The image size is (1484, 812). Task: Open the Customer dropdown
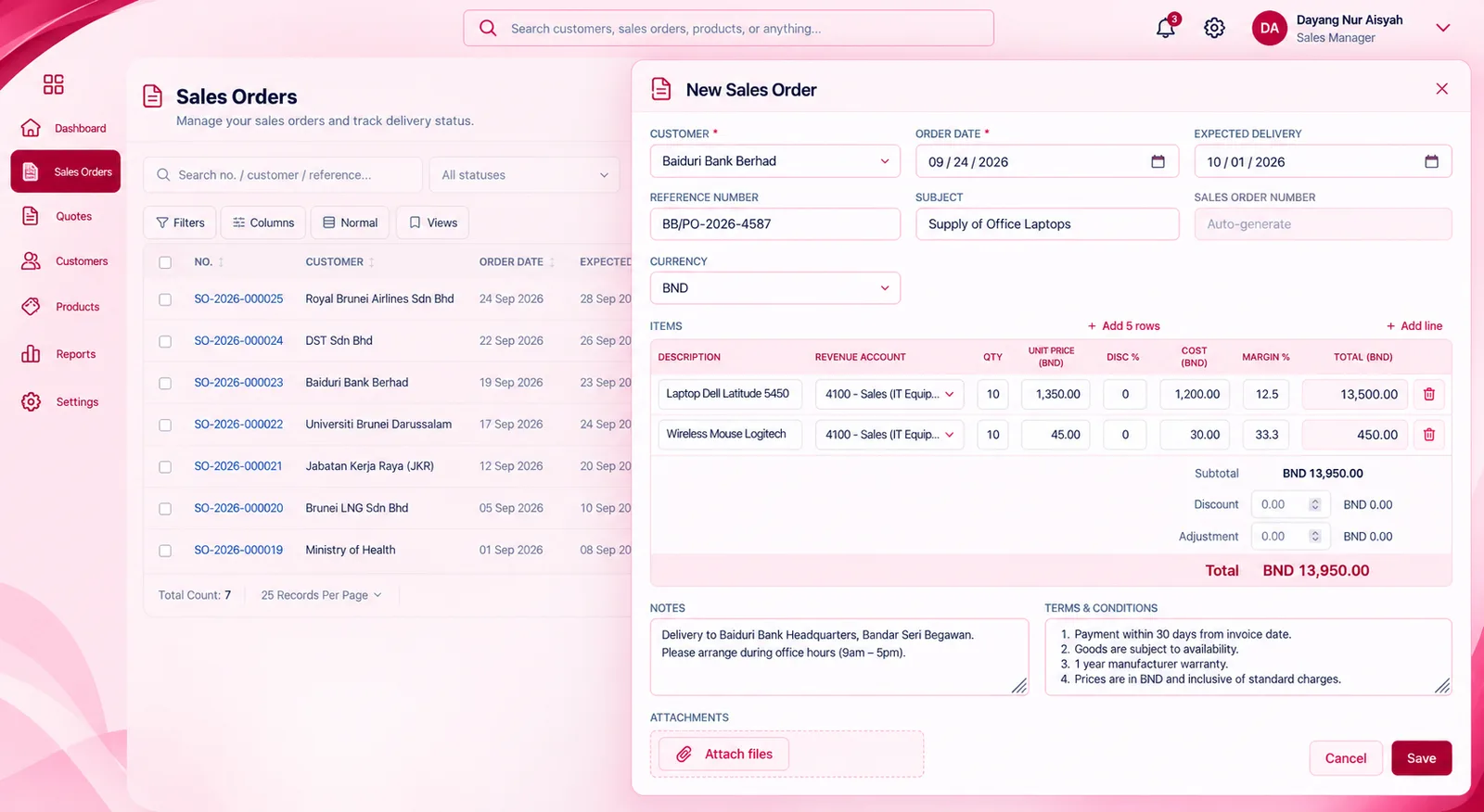pyautogui.click(x=774, y=161)
